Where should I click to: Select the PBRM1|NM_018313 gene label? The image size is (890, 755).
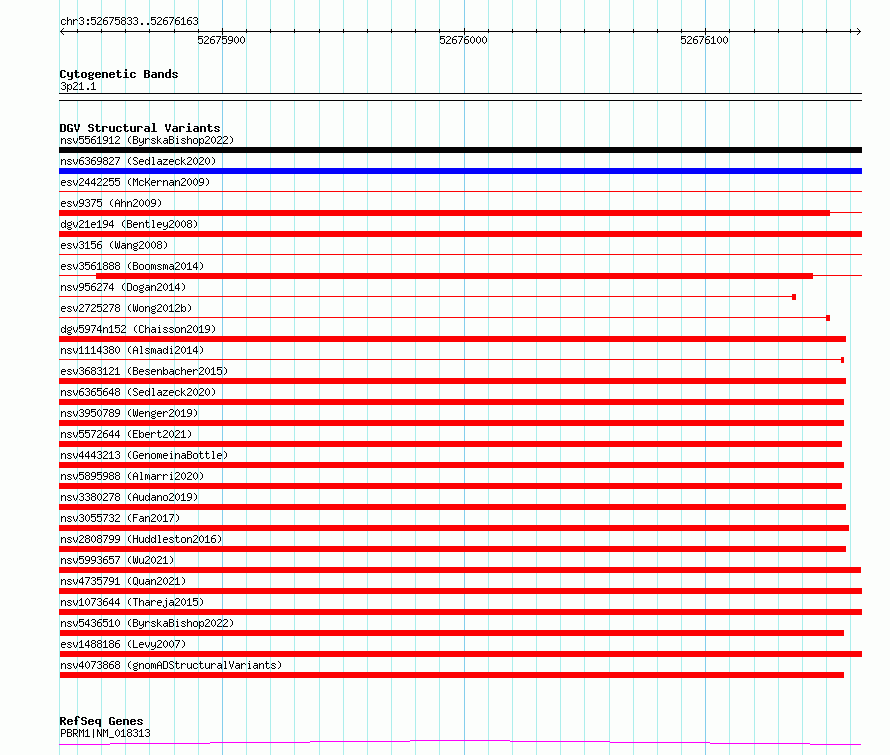pyautogui.click(x=106, y=733)
